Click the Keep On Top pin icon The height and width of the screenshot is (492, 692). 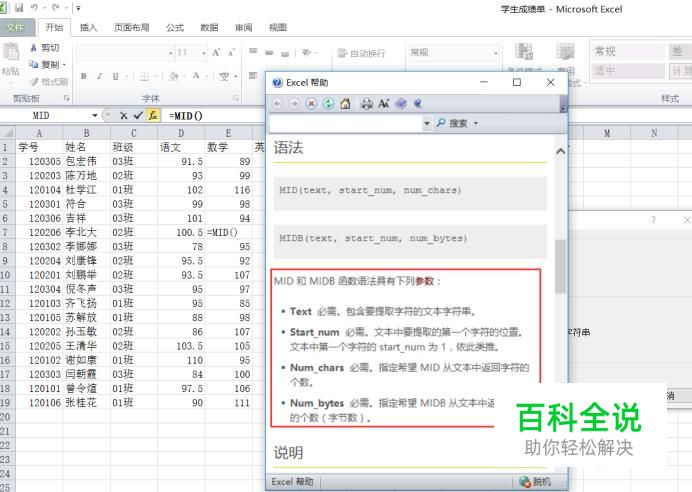point(418,104)
